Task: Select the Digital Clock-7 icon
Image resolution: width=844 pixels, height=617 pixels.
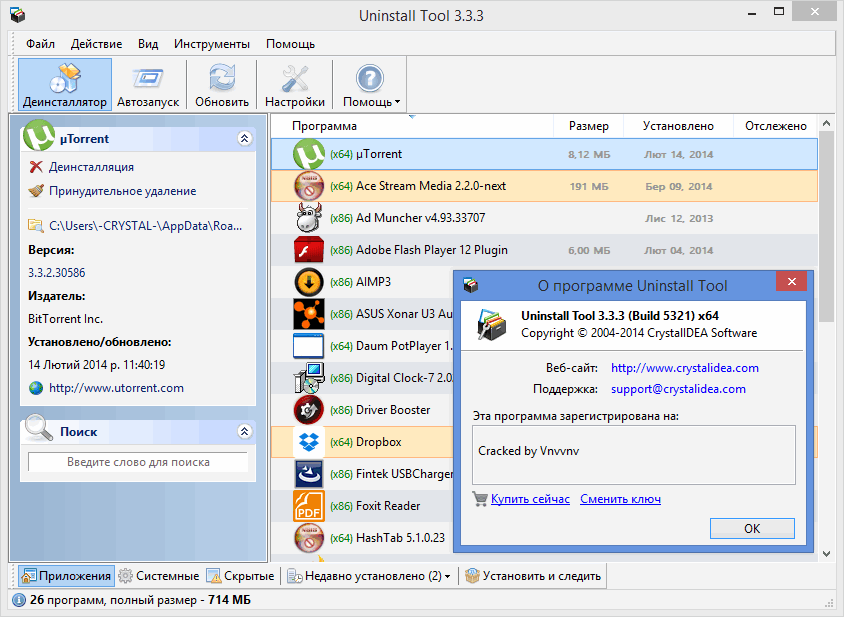Action: coord(308,378)
